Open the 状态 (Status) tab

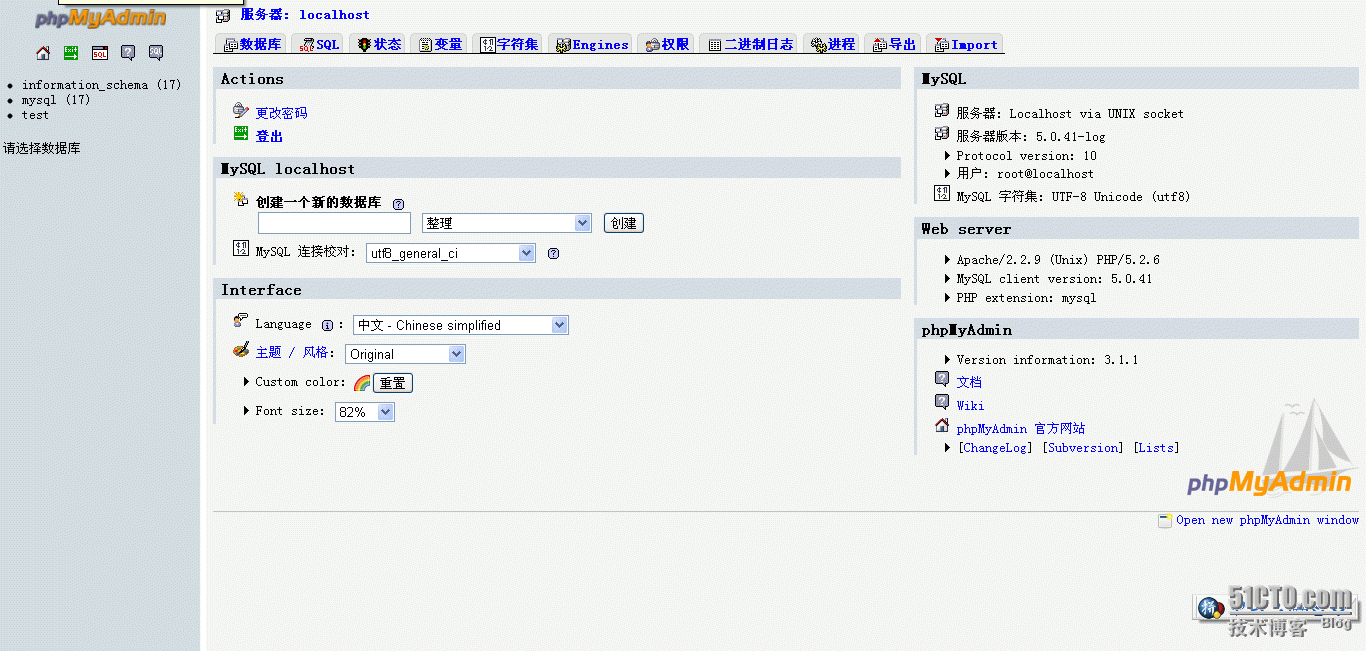click(x=379, y=44)
